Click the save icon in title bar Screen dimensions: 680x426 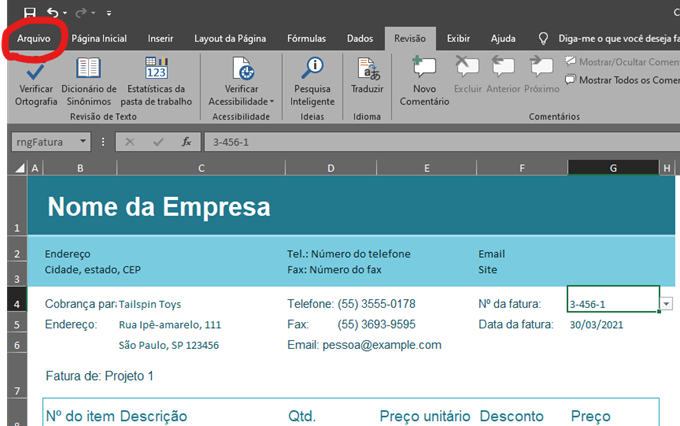click(x=30, y=13)
